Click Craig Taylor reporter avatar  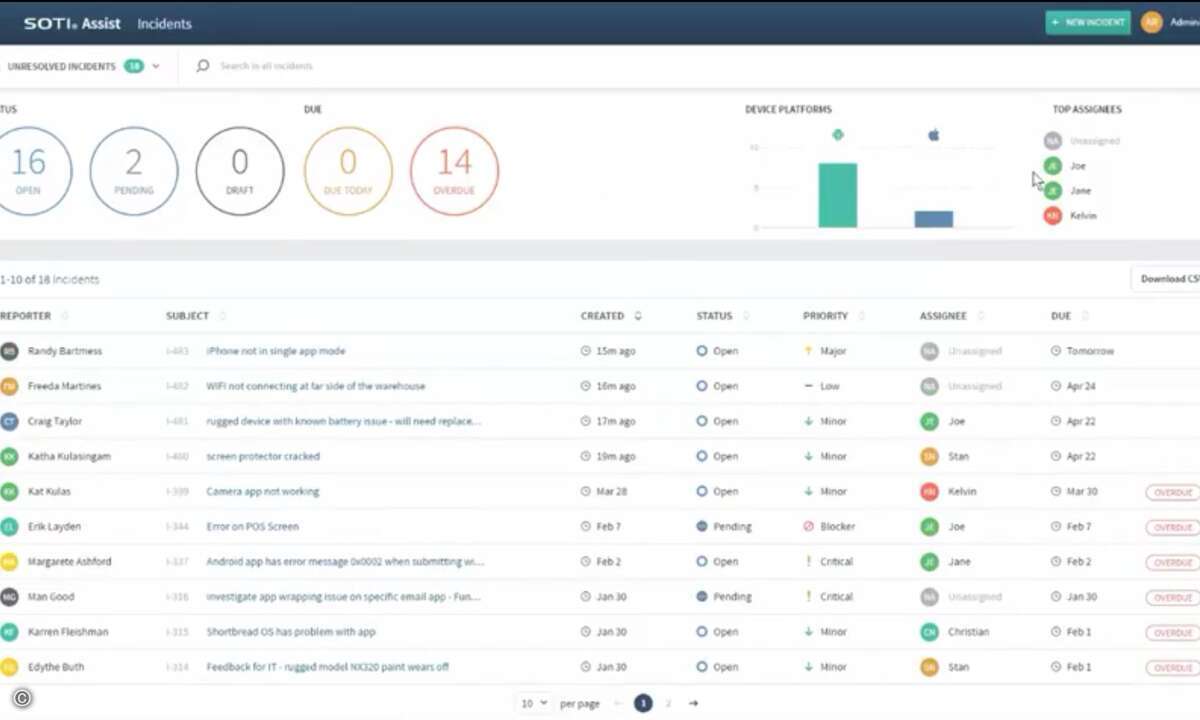9,421
